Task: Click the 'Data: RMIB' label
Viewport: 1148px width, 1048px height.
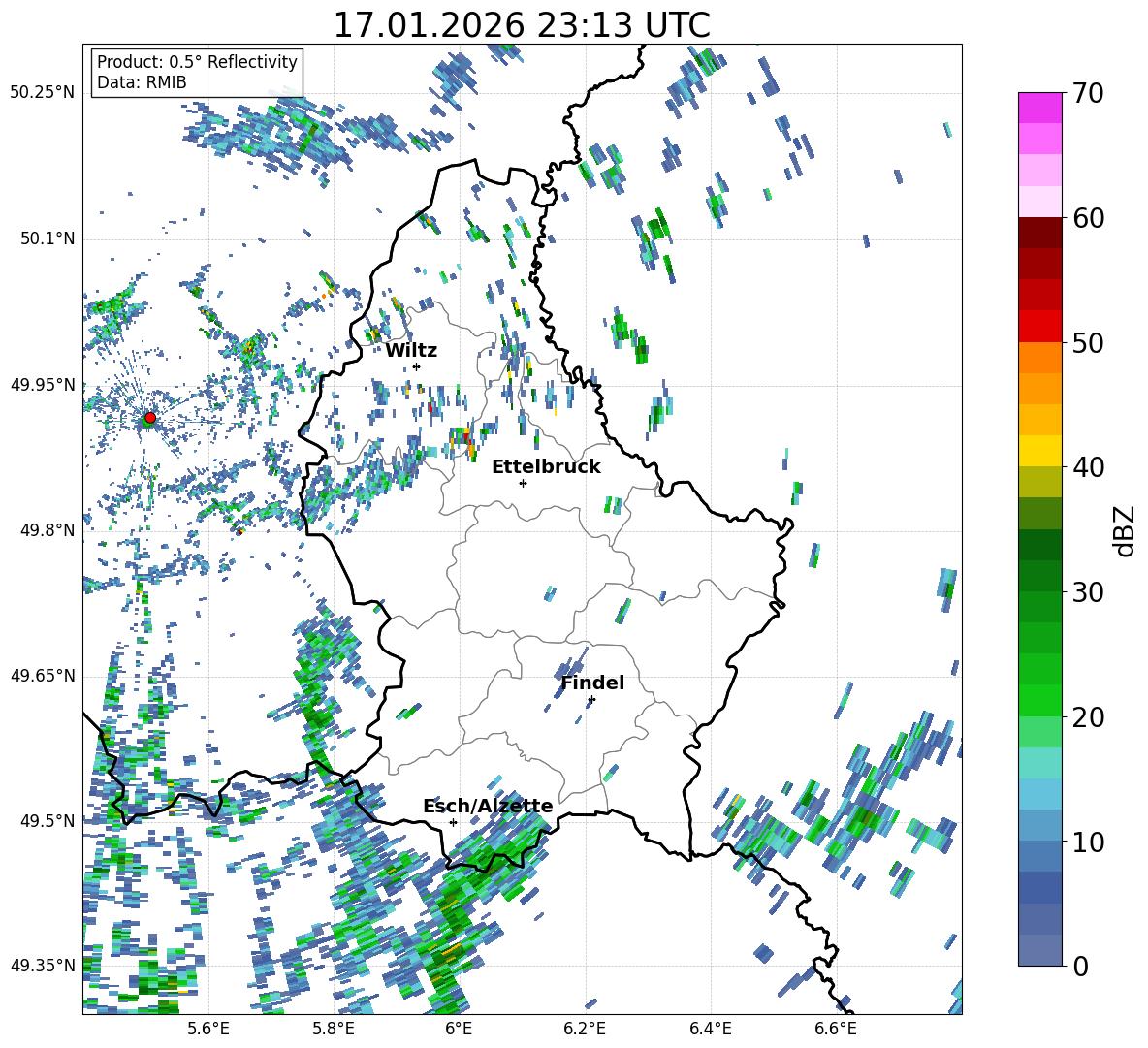Action: click(142, 82)
